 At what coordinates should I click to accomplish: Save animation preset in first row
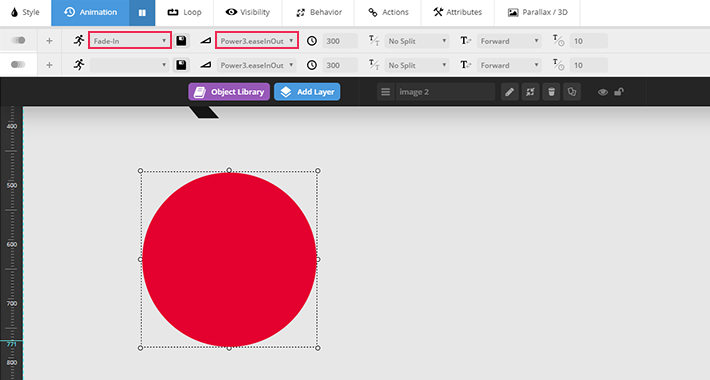tap(181, 41)
